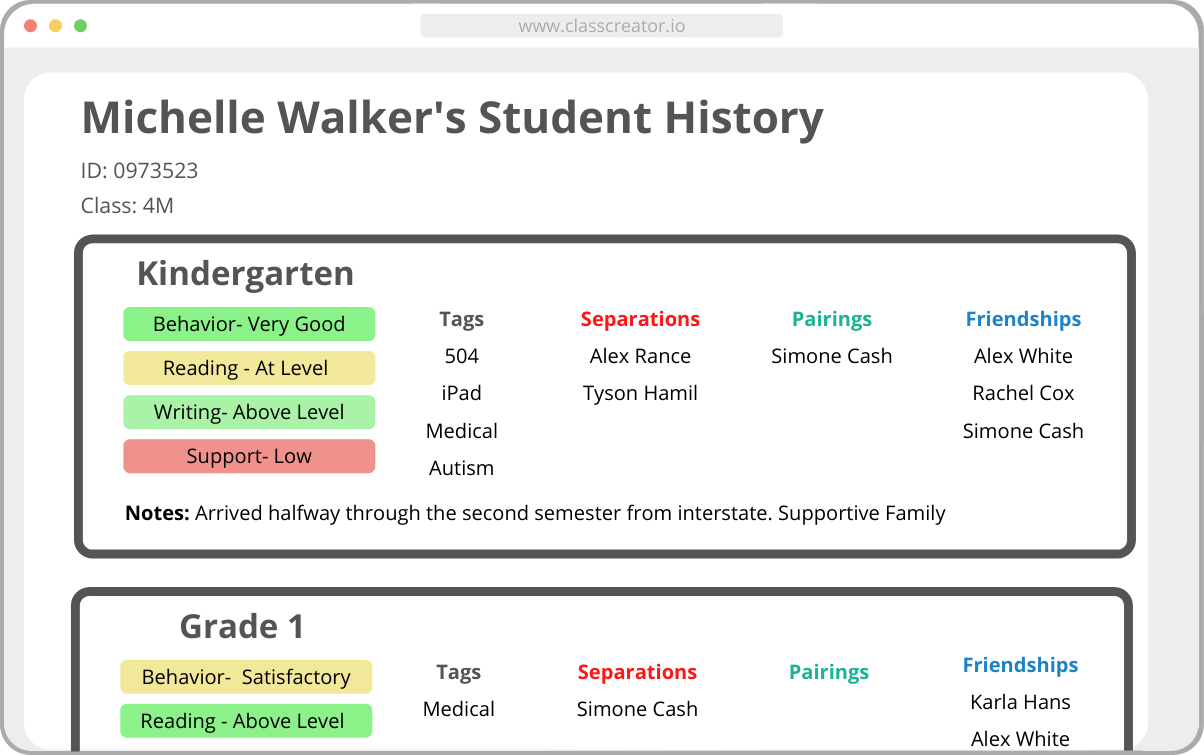Image resolution: width=1204 pixels, height=755 pixels.
Task: Open the Kindergarten Pairings heading
Action: point(832,319)
